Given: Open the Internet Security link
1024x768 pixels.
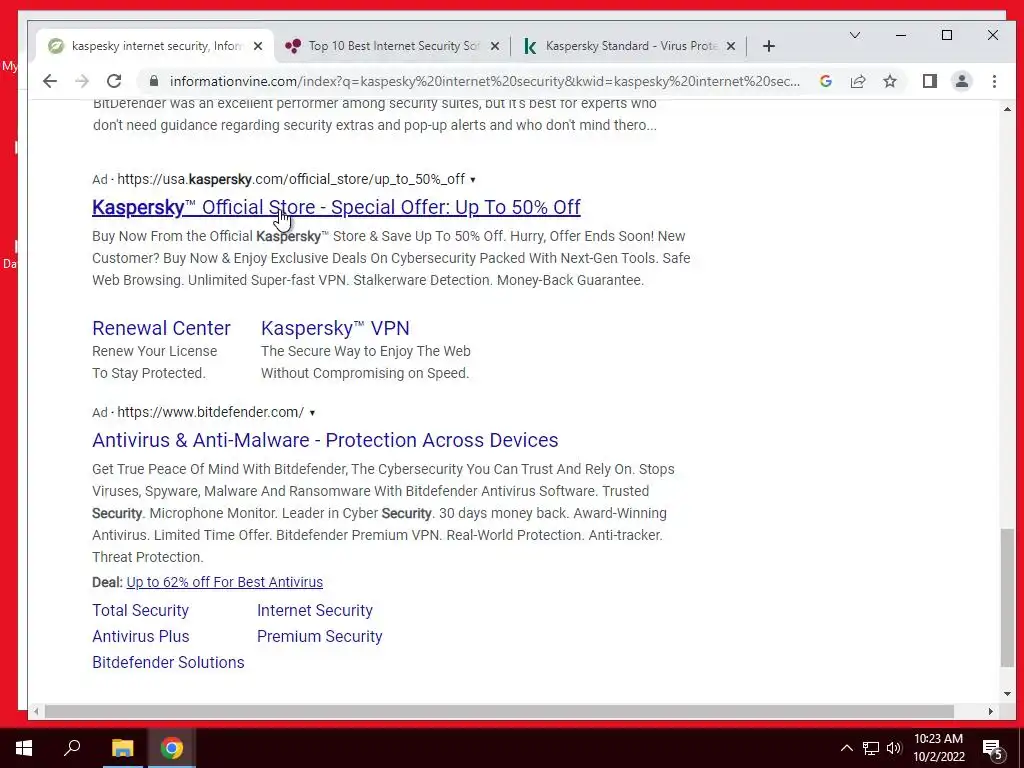Looking at the screenshot, I should pyautogui.click(x=315, y=610).
